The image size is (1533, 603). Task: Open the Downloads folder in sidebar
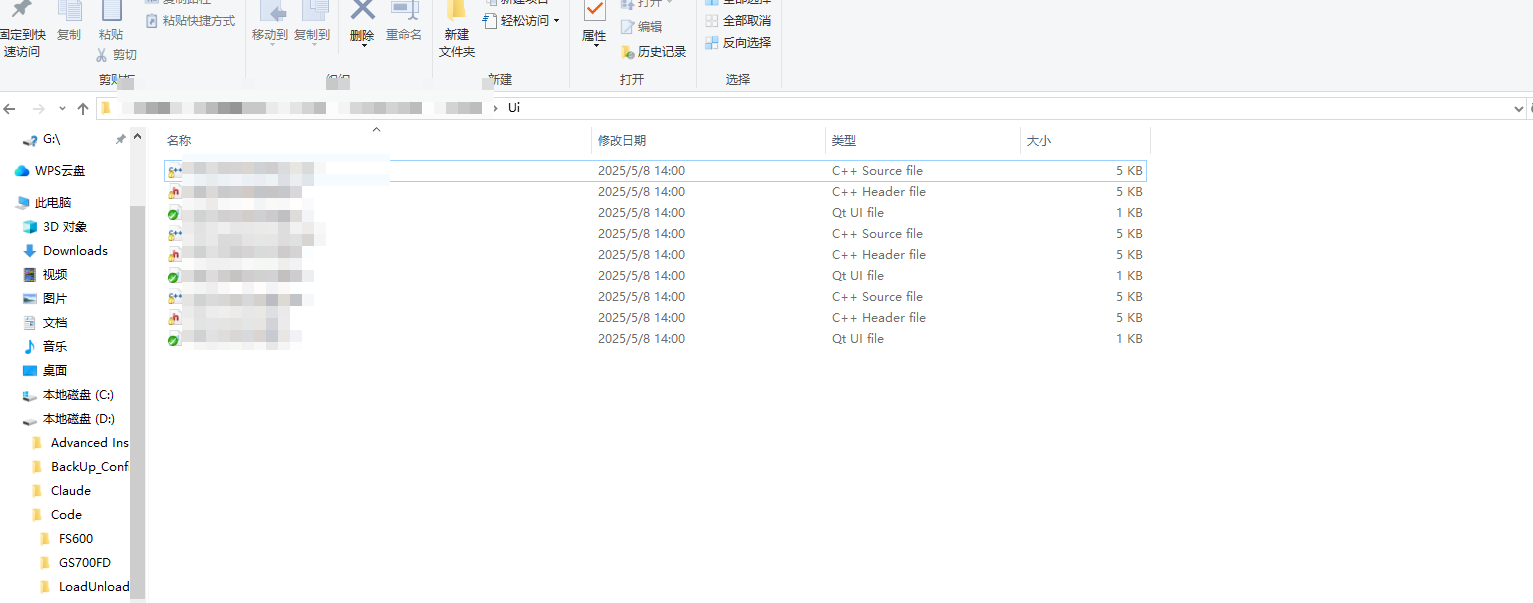(x=65, y=251)
